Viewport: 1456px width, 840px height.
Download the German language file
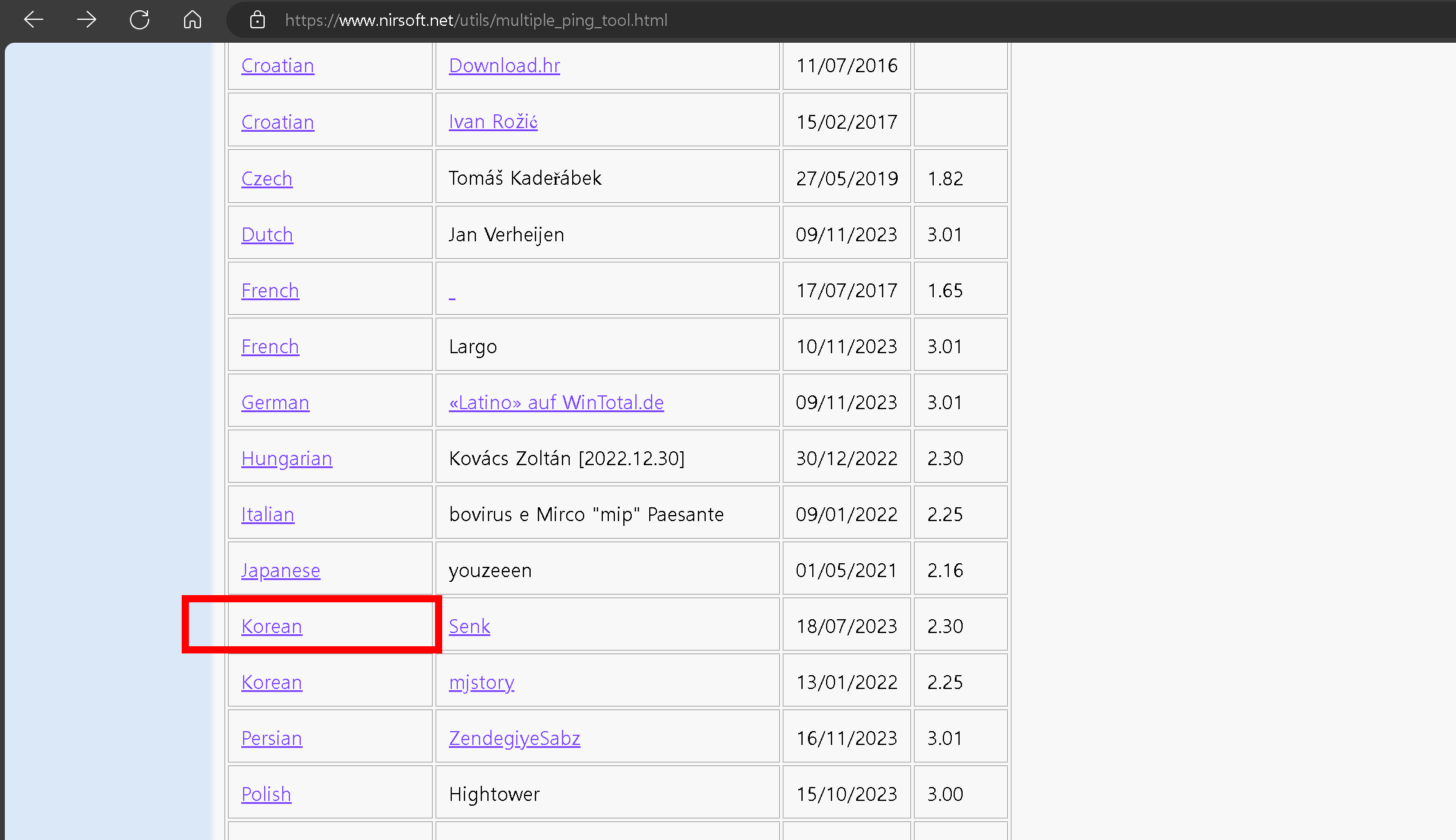click(x=275, y=403)
